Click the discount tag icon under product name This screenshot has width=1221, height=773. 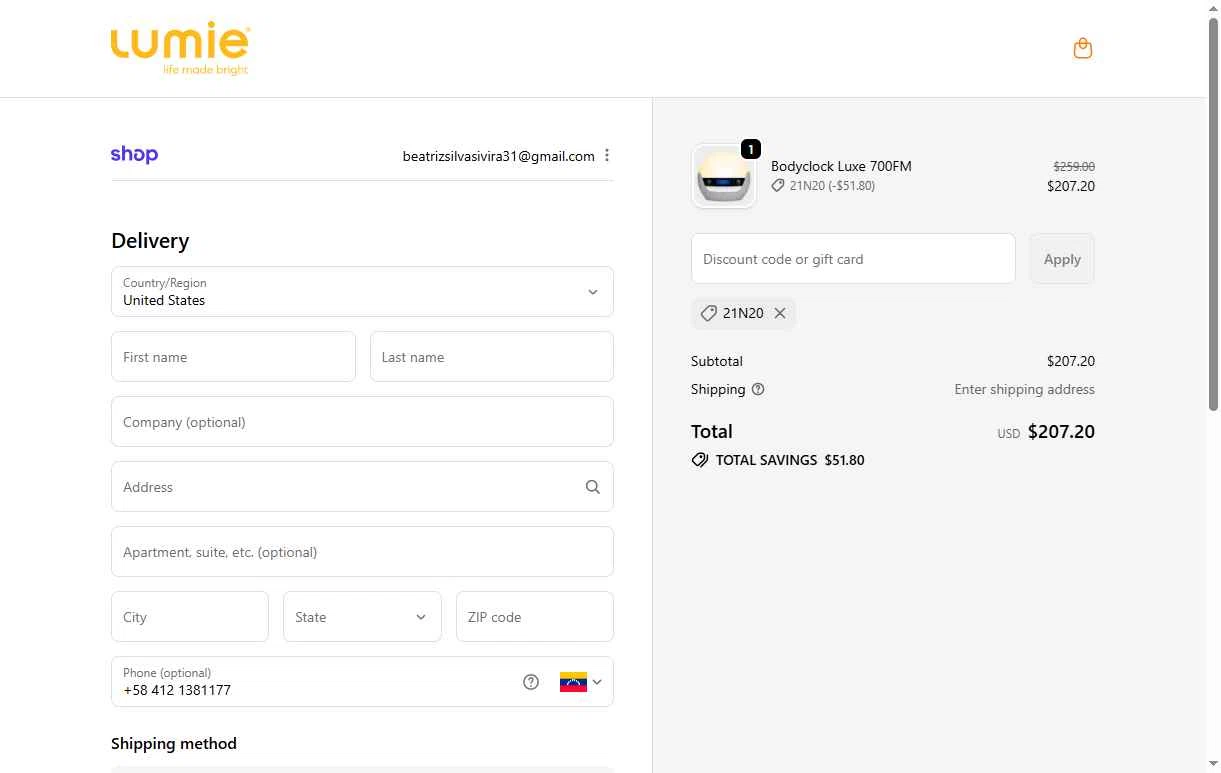point(778,186)
